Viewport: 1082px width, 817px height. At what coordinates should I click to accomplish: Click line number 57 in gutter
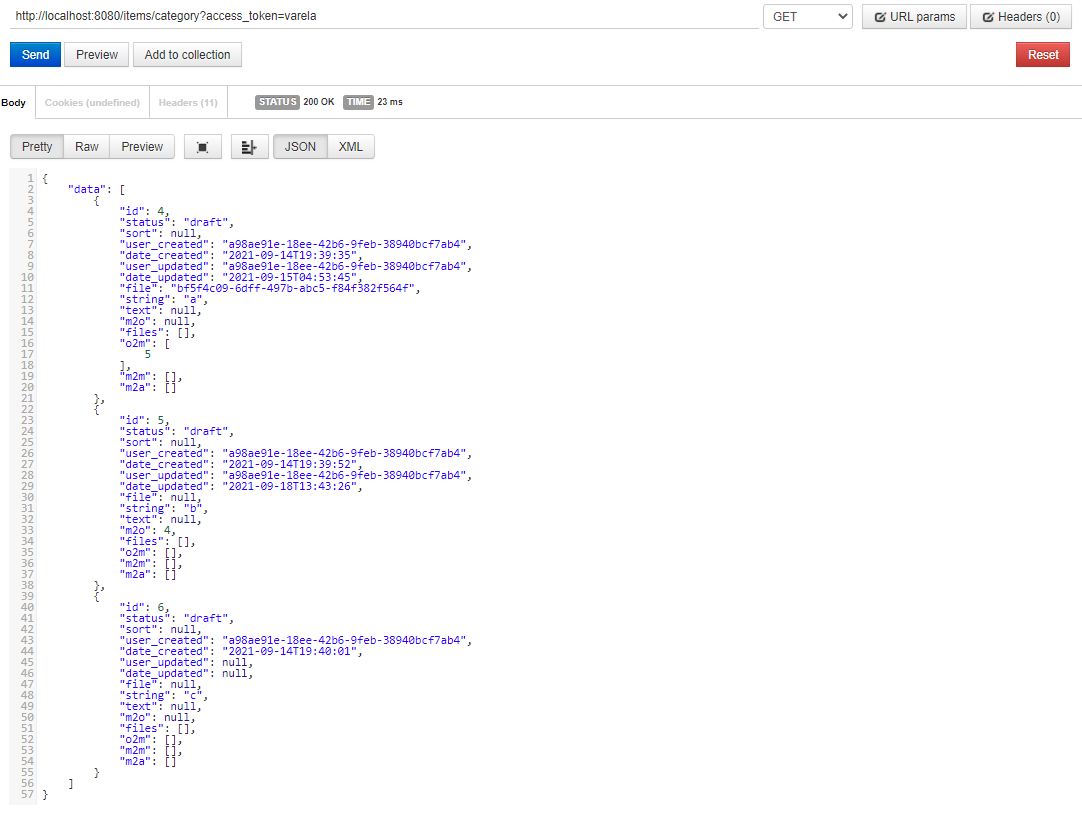pos(27,794)
